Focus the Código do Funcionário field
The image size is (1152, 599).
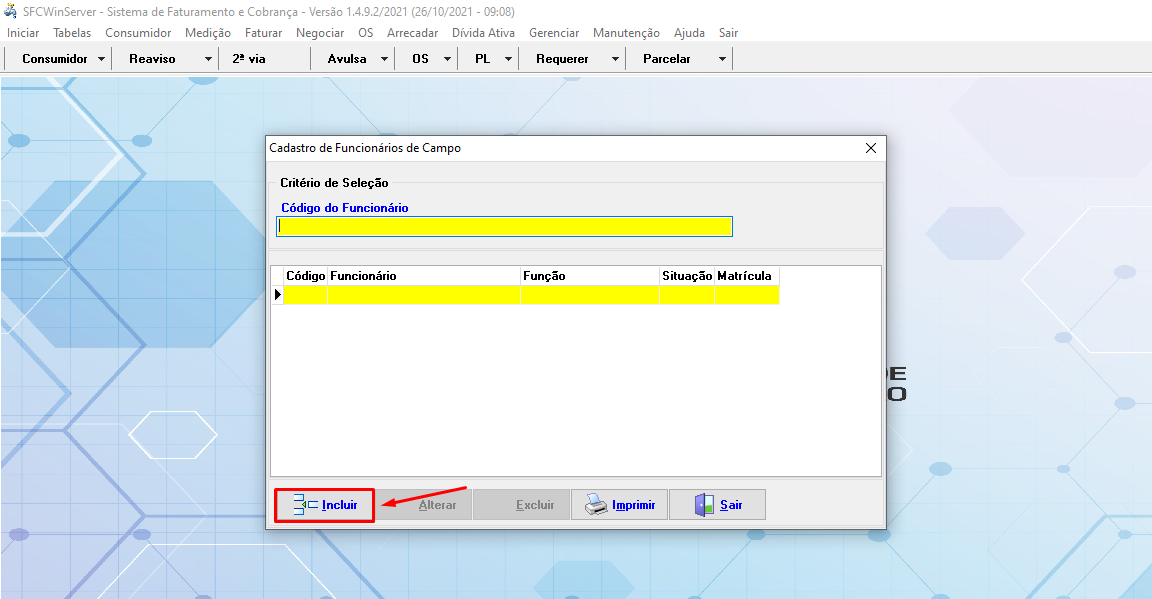[x=505, y=227]
